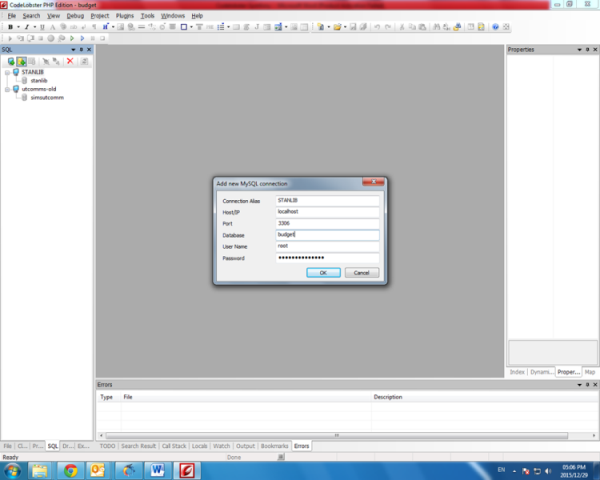Open the SQL panel options dropdown arrow
600x480 pixels.
[72, 49]
